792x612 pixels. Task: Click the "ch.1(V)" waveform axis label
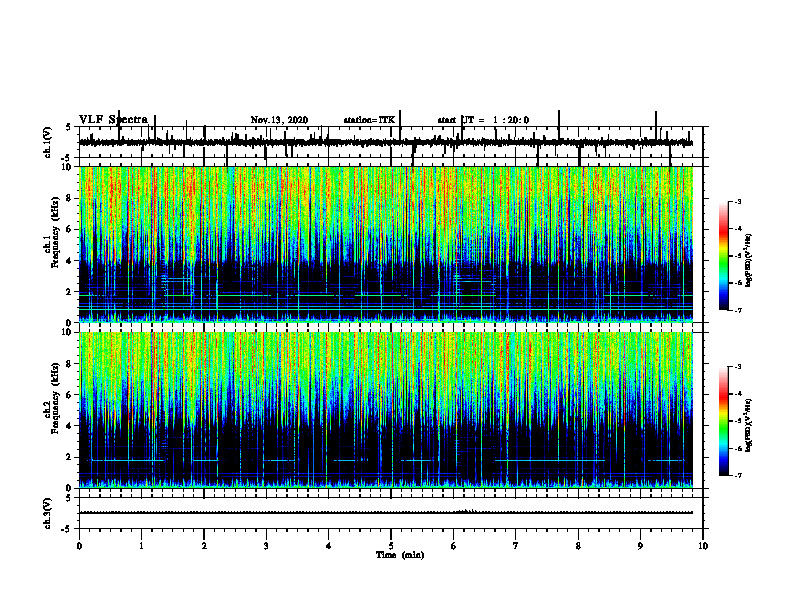pos(48,142)
